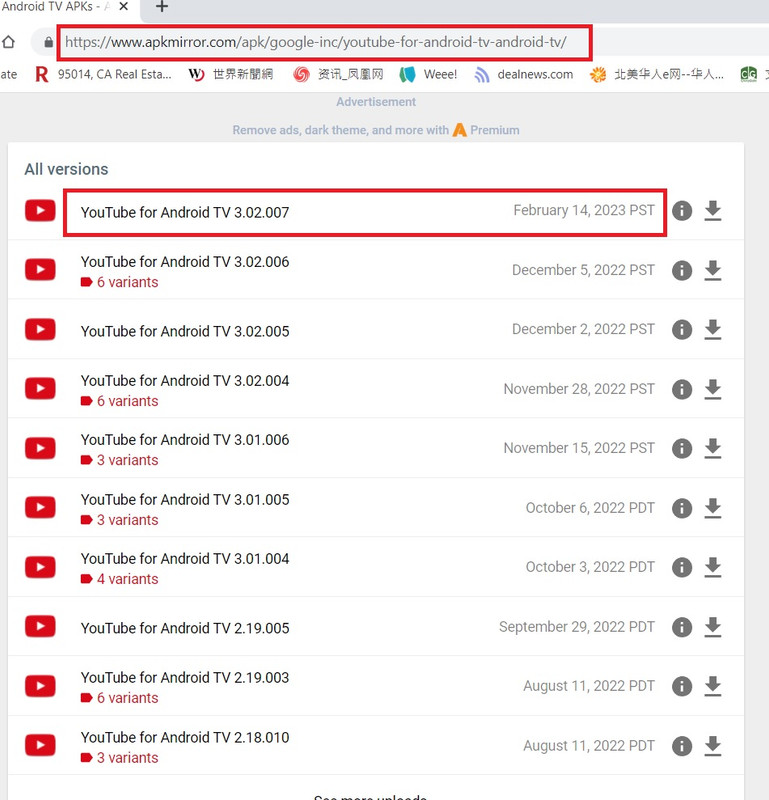The height and width of the screenshot is (800, 769).
Task: Download YouTube for Android TV 3.01.006
Action: point(712,448)
